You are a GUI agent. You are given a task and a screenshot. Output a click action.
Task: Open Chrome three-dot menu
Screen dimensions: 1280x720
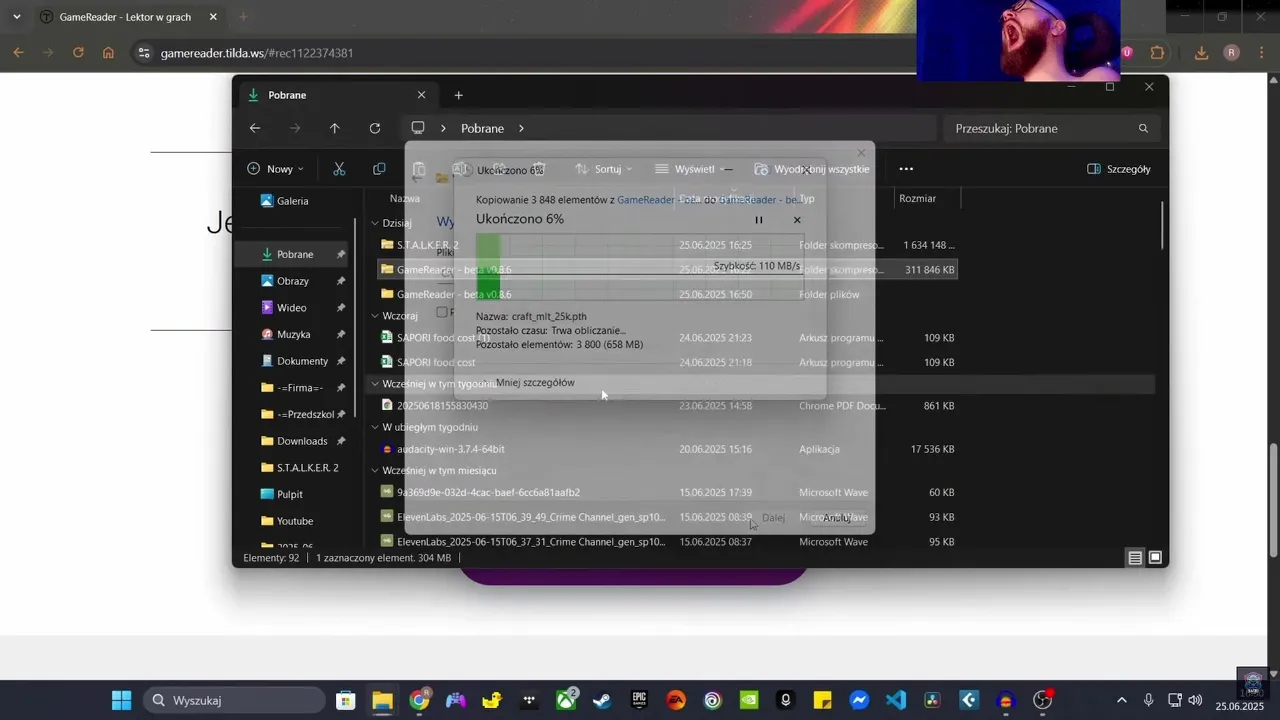[1262, 52]
